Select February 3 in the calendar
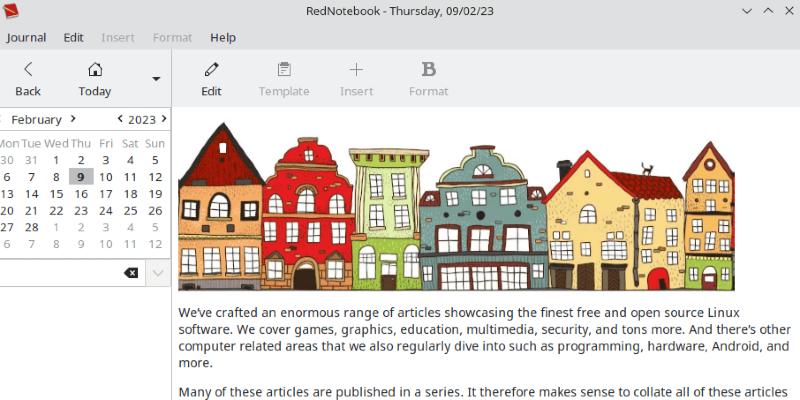800x400 pixels. [x=106, y=160]
